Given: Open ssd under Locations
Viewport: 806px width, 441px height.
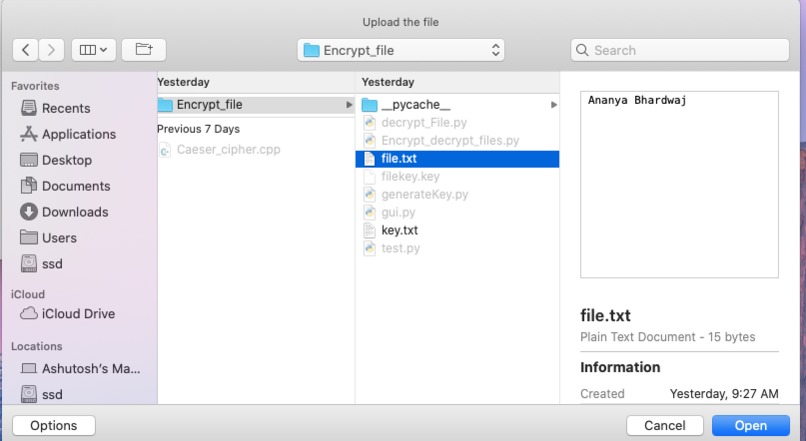Looking at the screenshot, I should tap(52, 394).
